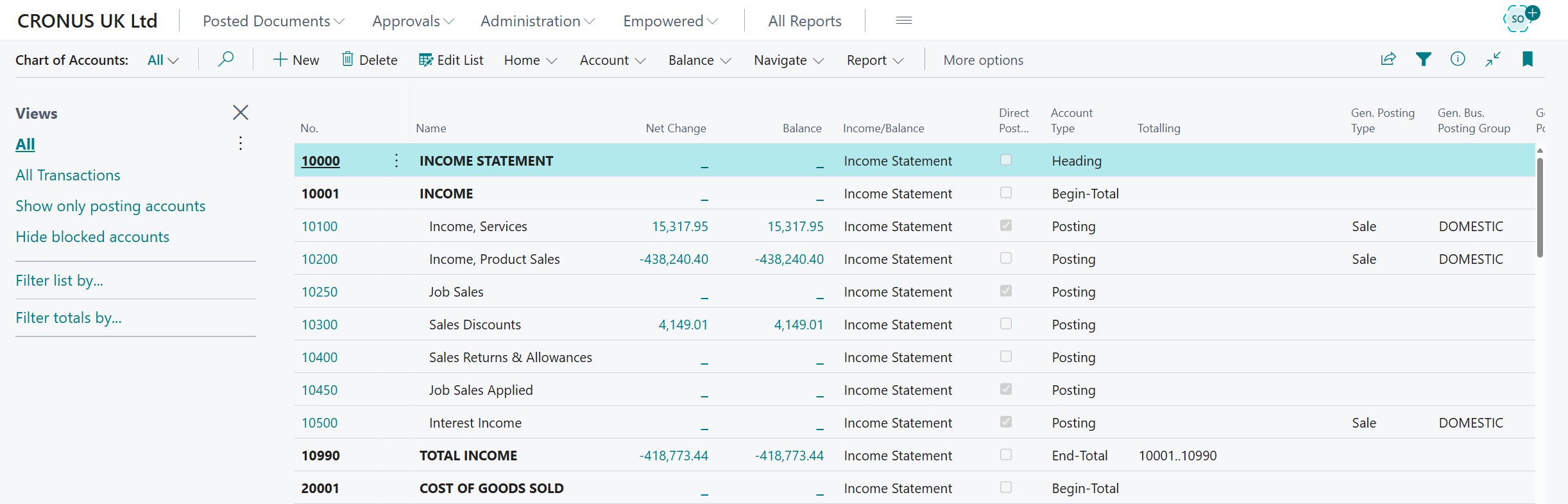Expand the Empowered menu
1568x504 pixels.
pos(670,21)
